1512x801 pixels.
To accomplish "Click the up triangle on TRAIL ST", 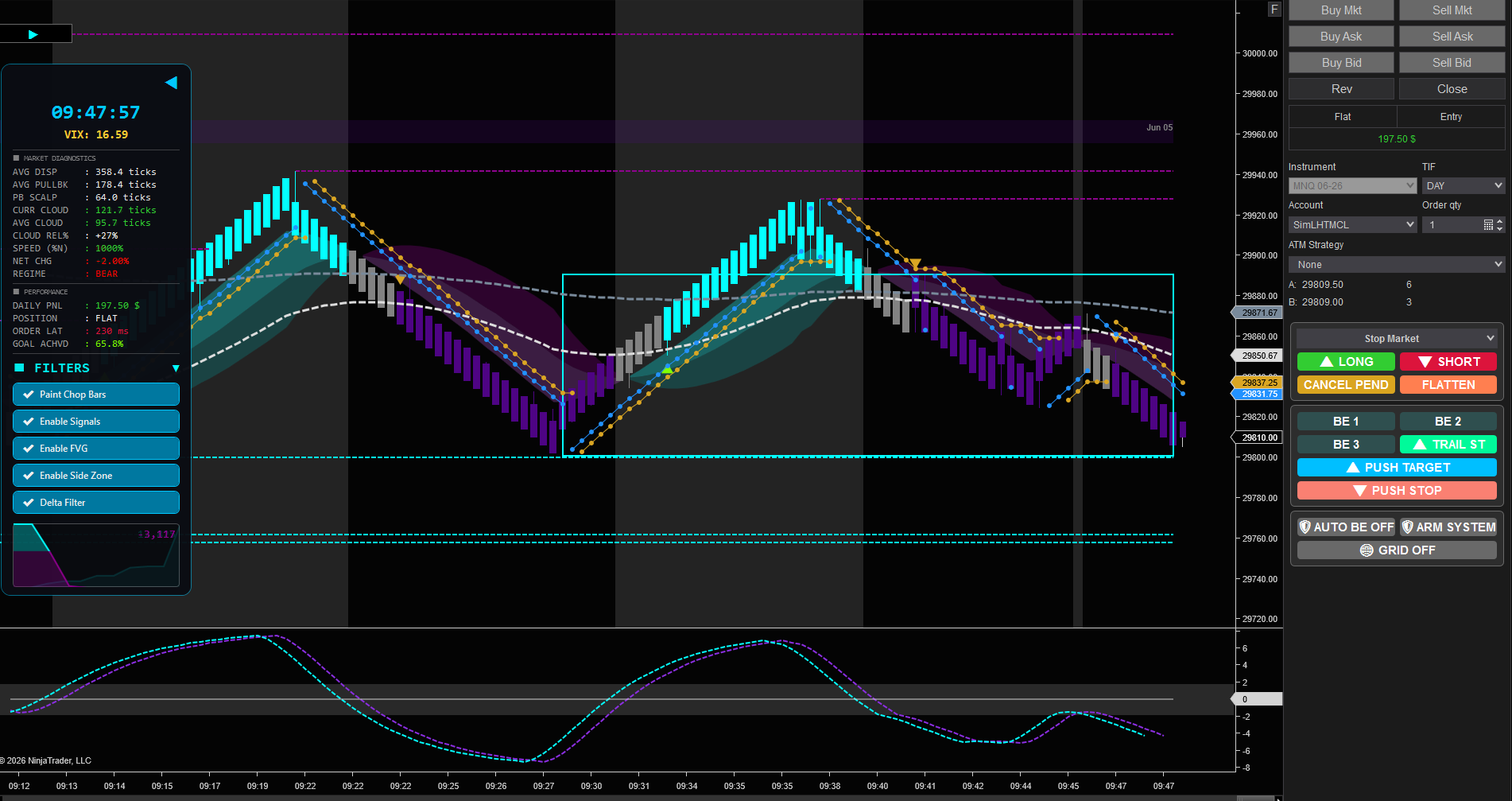I will coord(1420,445).
